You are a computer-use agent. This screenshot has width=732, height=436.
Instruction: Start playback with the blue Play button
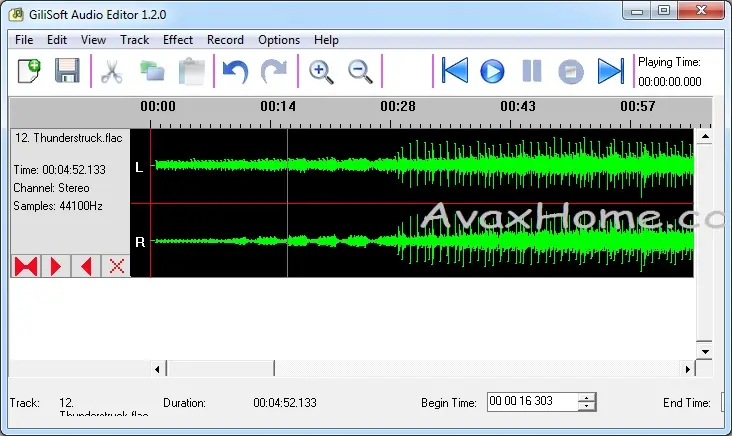492,71
